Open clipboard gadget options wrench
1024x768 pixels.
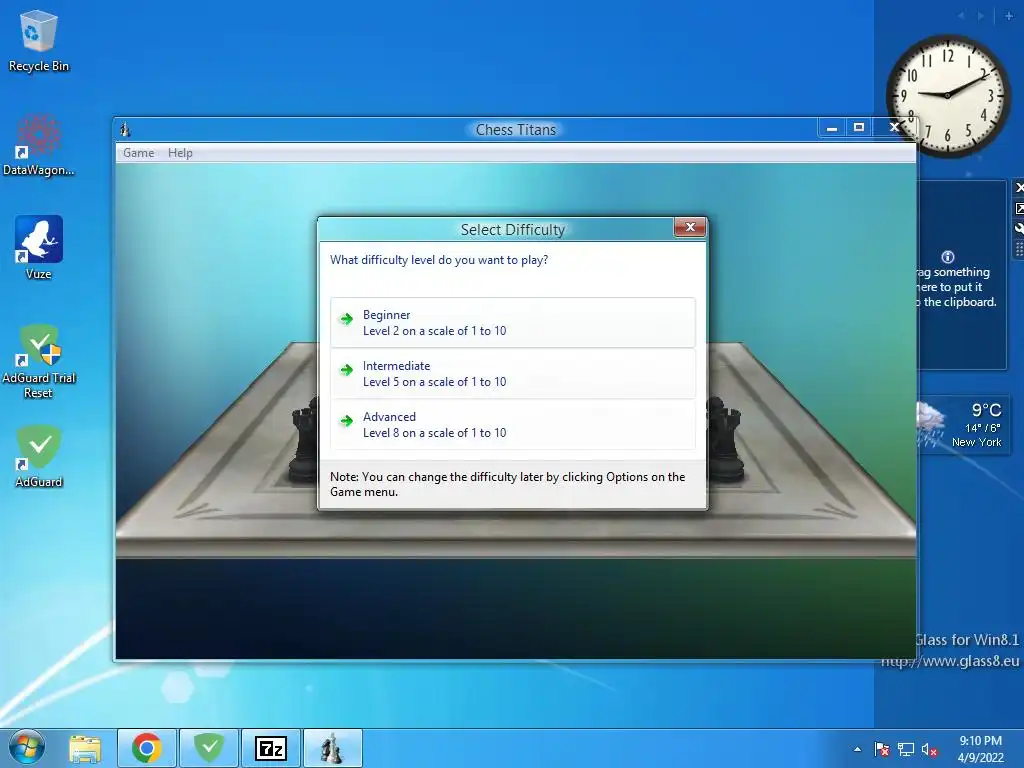(x=1019, y=229)
